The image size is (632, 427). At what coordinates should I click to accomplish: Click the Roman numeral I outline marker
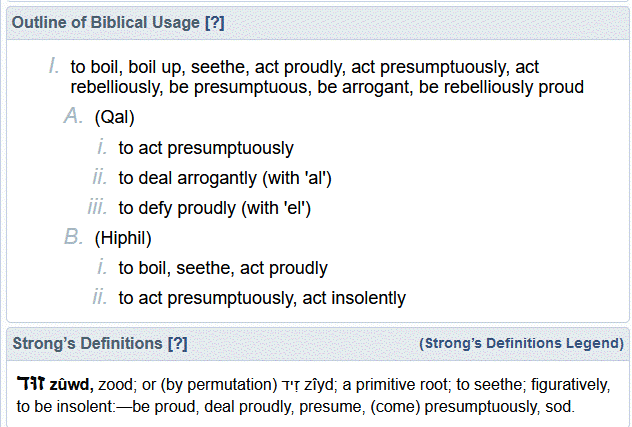[x=54, y=67]
